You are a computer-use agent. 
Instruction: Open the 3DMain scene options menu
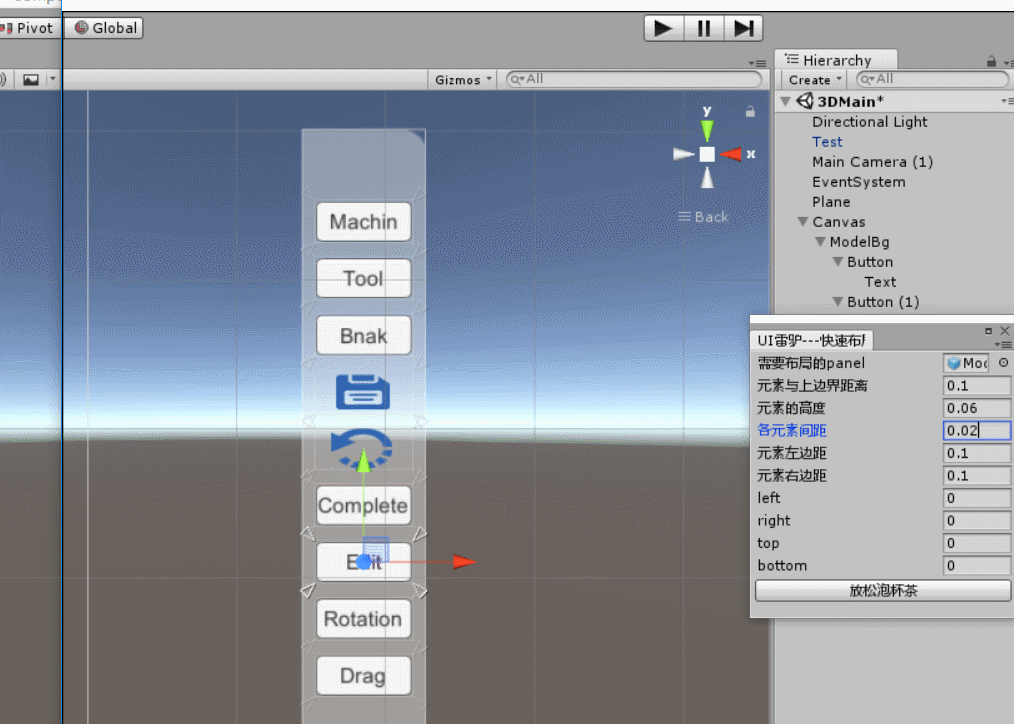pyautogui.click(x=1007, y=101)
